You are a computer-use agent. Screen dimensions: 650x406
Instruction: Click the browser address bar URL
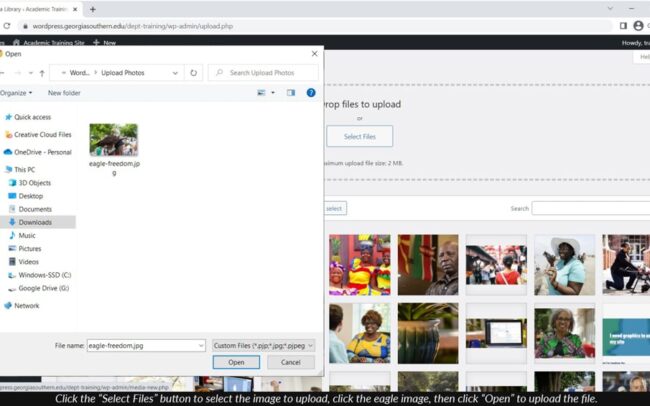[x=133, y=26]
